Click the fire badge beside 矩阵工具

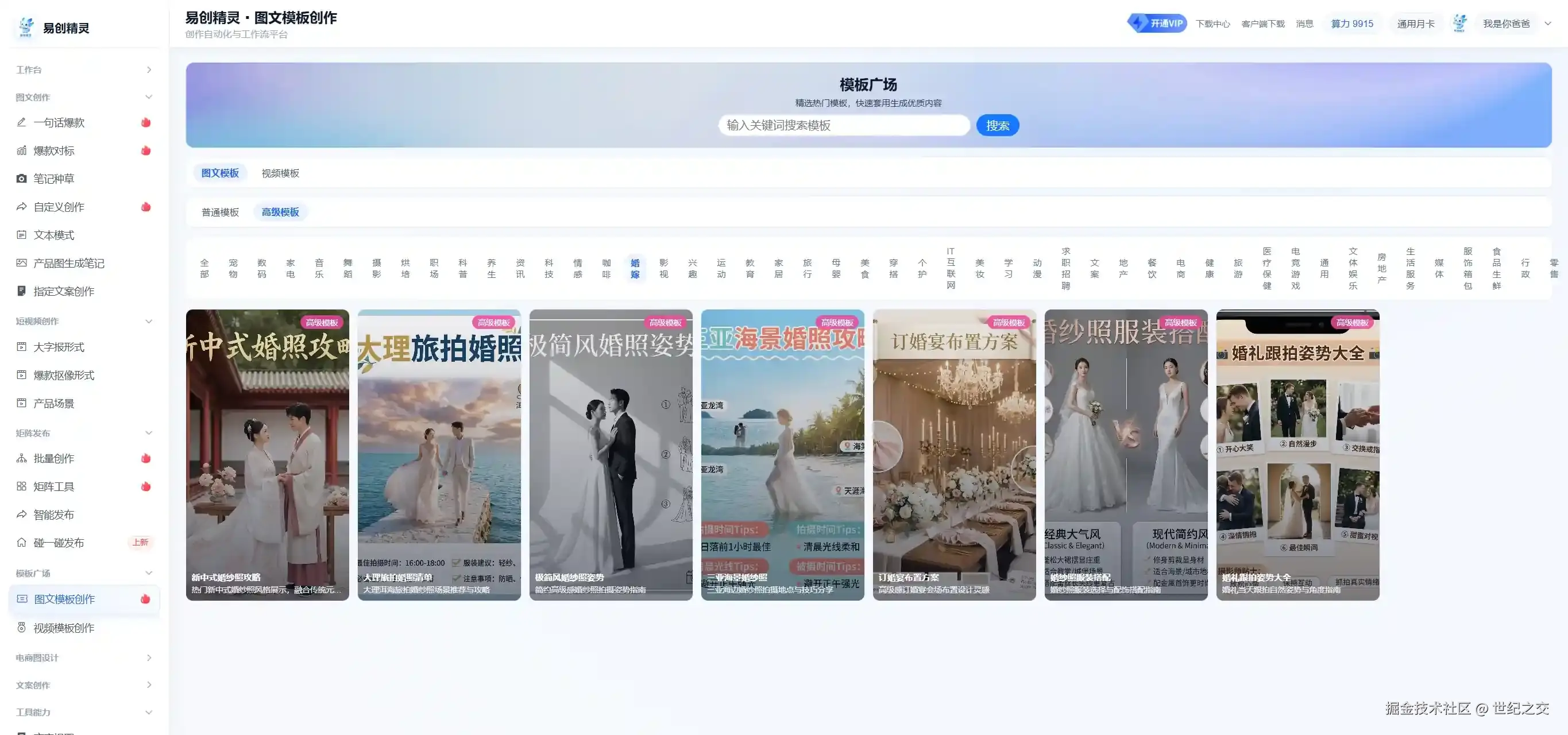(146, 486)
